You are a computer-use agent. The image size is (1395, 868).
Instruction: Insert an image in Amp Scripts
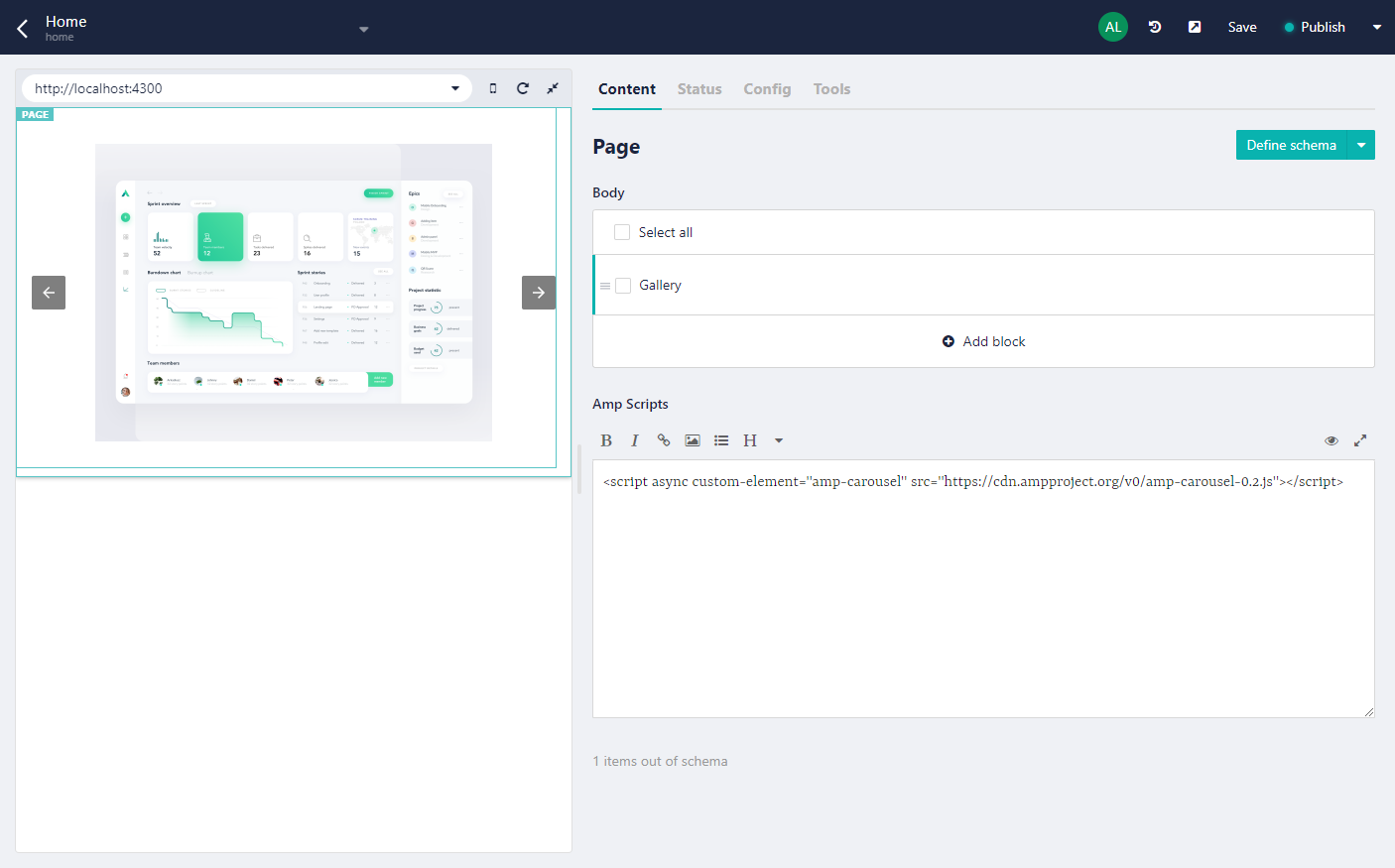coord(693,440)
